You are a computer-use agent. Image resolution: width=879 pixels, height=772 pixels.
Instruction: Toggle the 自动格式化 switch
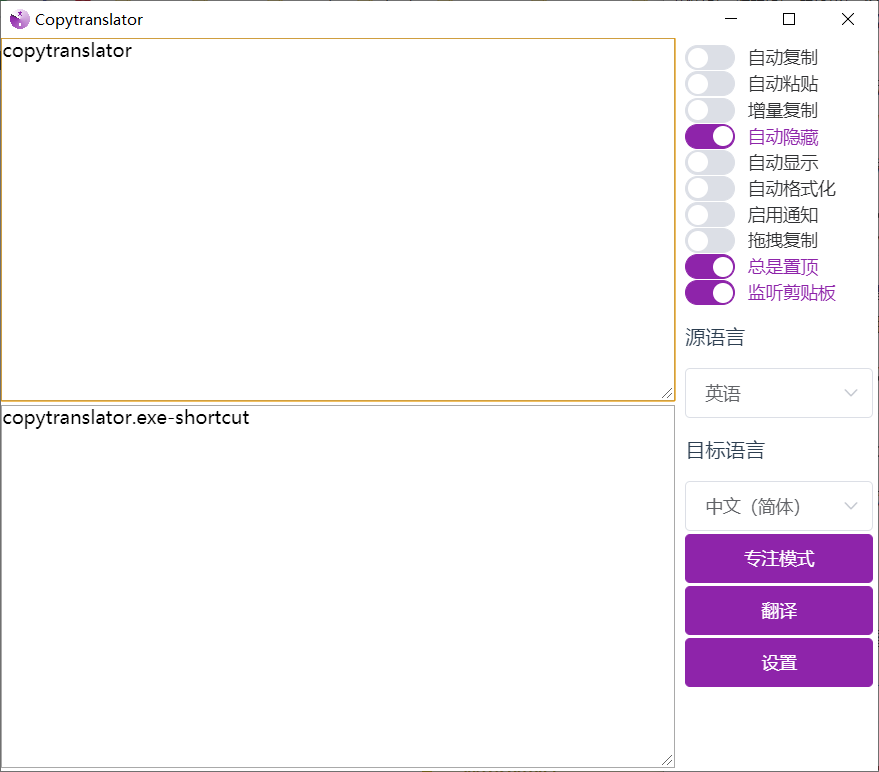pos(710,188)
